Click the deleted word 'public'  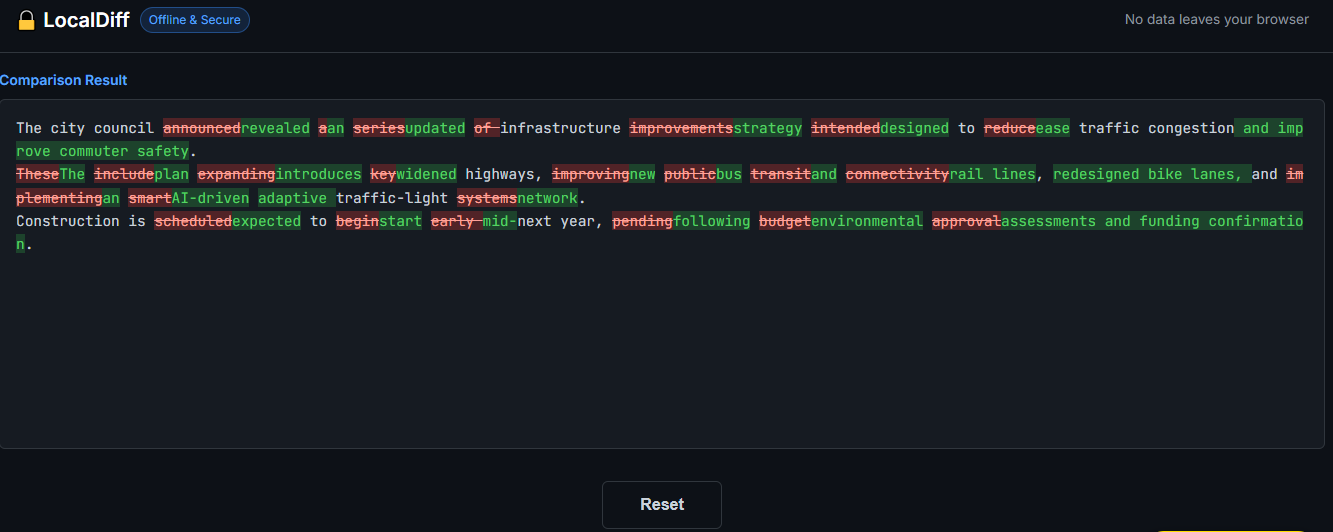690,174
